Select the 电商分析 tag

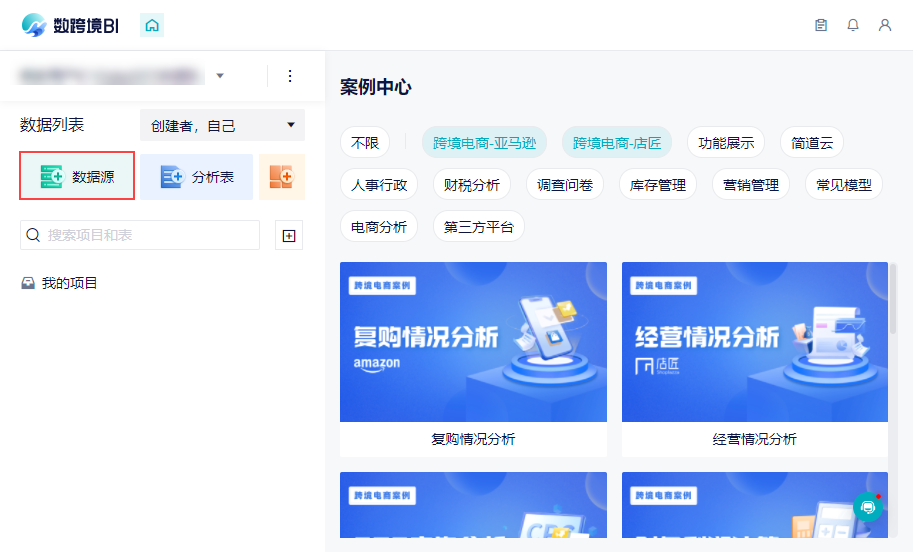[x=379, y=227]
